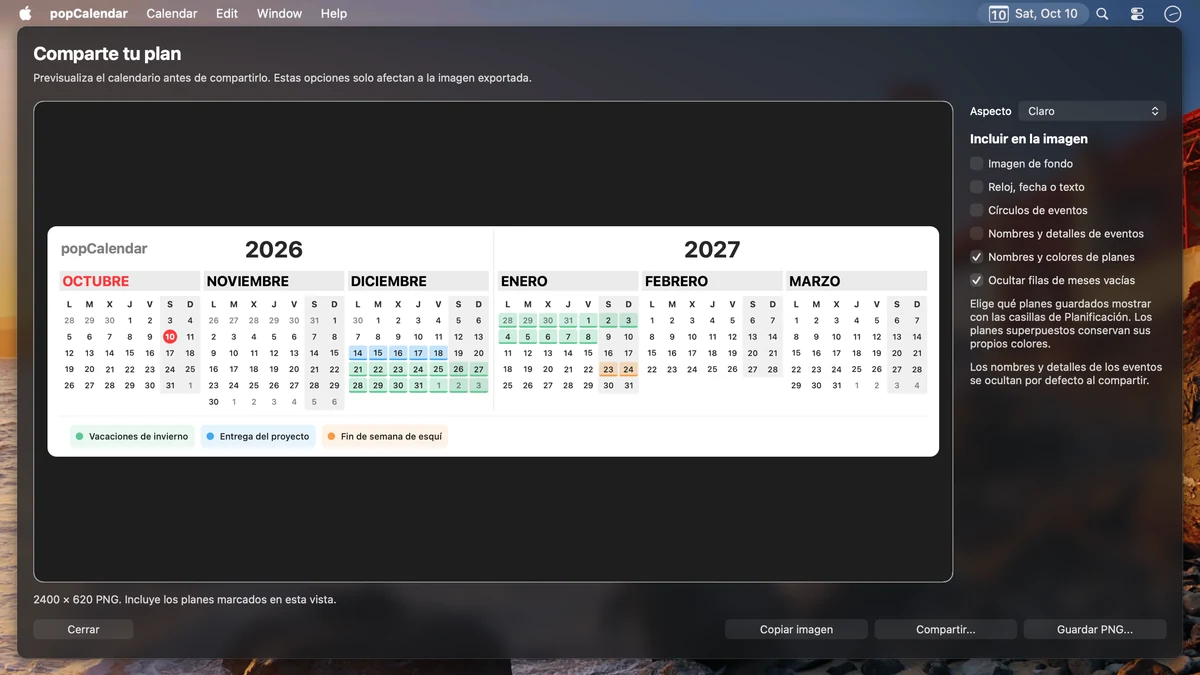Open the Aspecto dropdown showing Claro

pyautogui.click(x=1092, y=111)
